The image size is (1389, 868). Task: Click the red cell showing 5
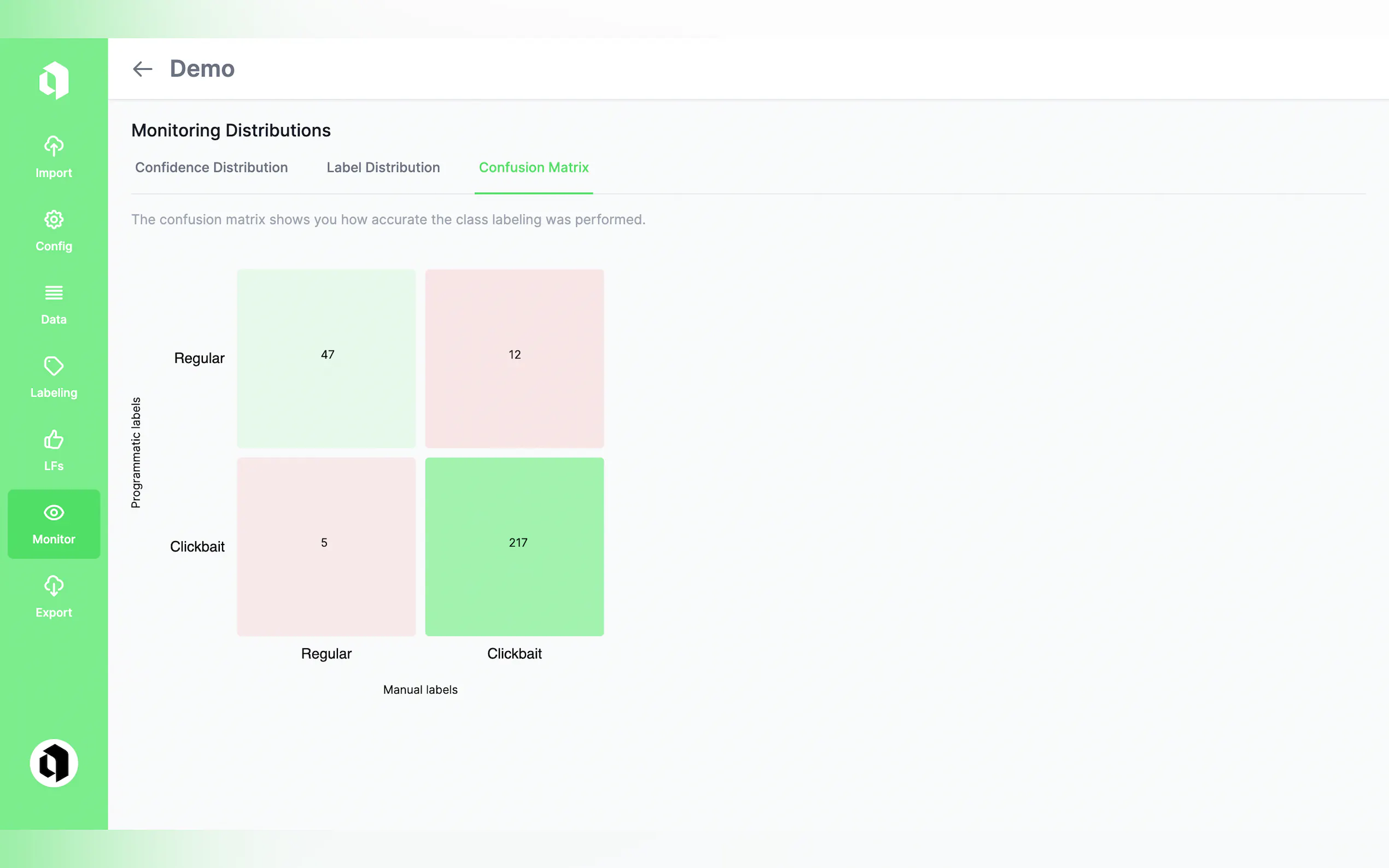pos(326,547)
